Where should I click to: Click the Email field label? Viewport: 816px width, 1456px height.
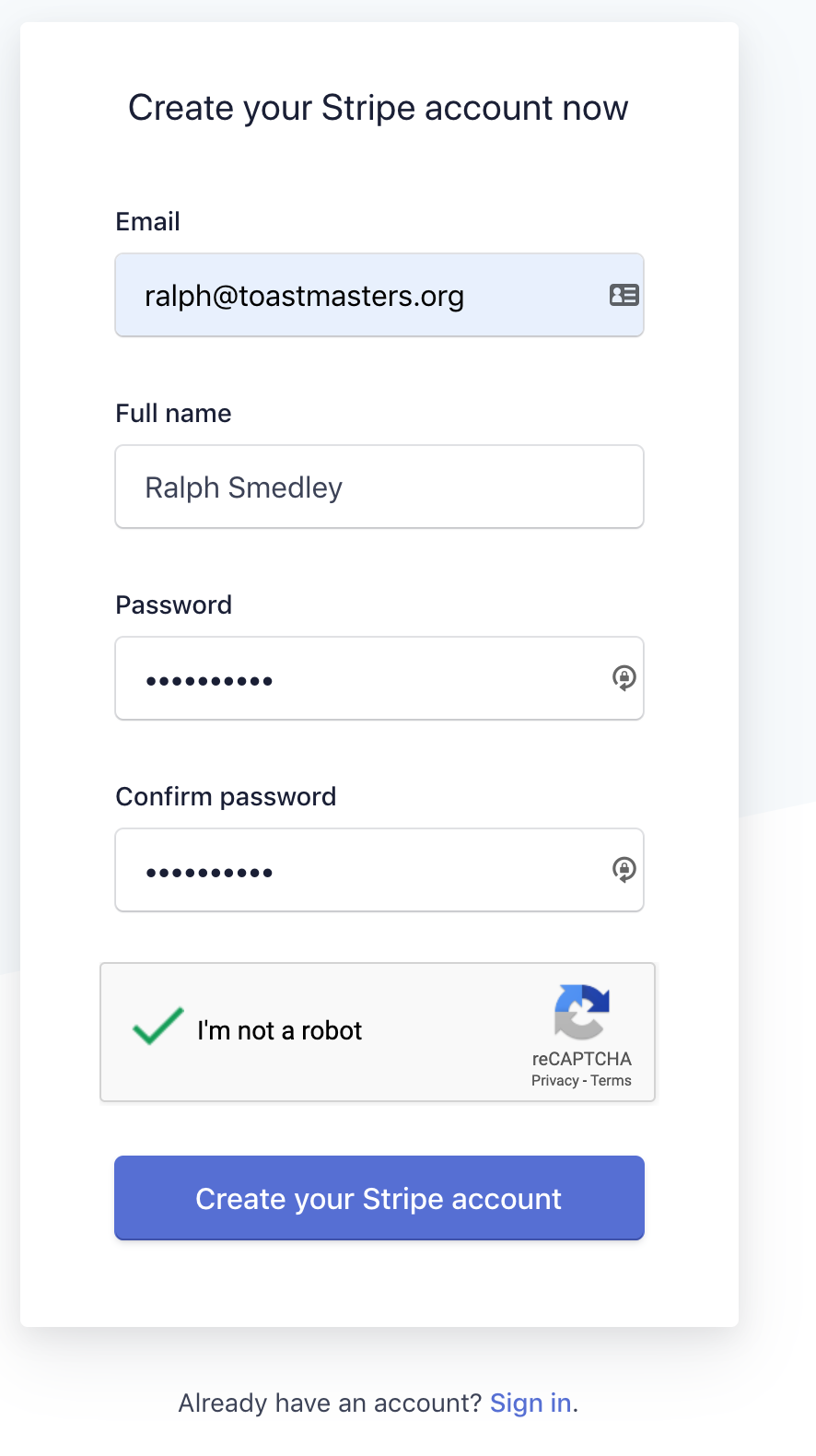147,221
